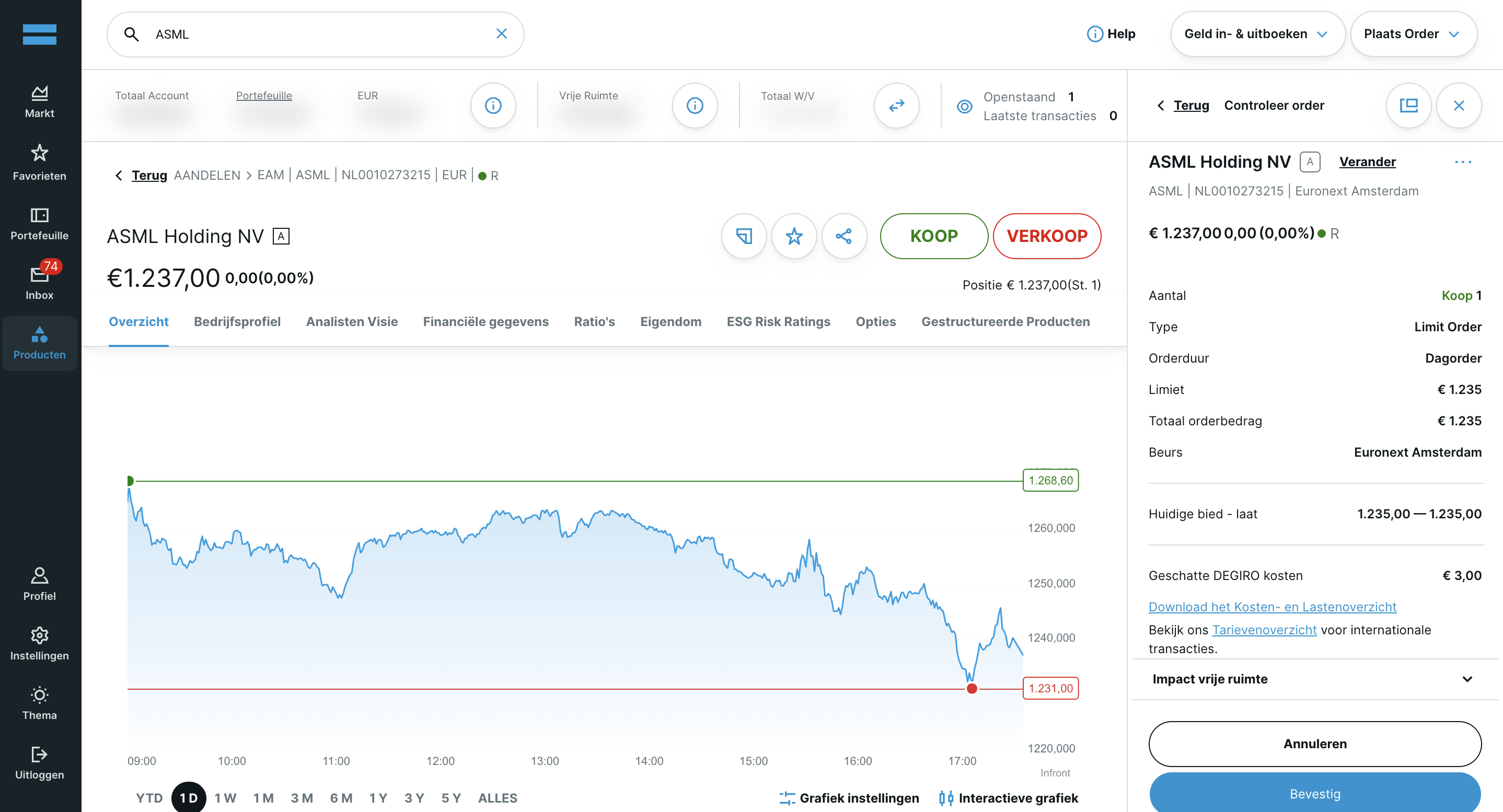Click Terug in order panel header

tap(1191, 106)
